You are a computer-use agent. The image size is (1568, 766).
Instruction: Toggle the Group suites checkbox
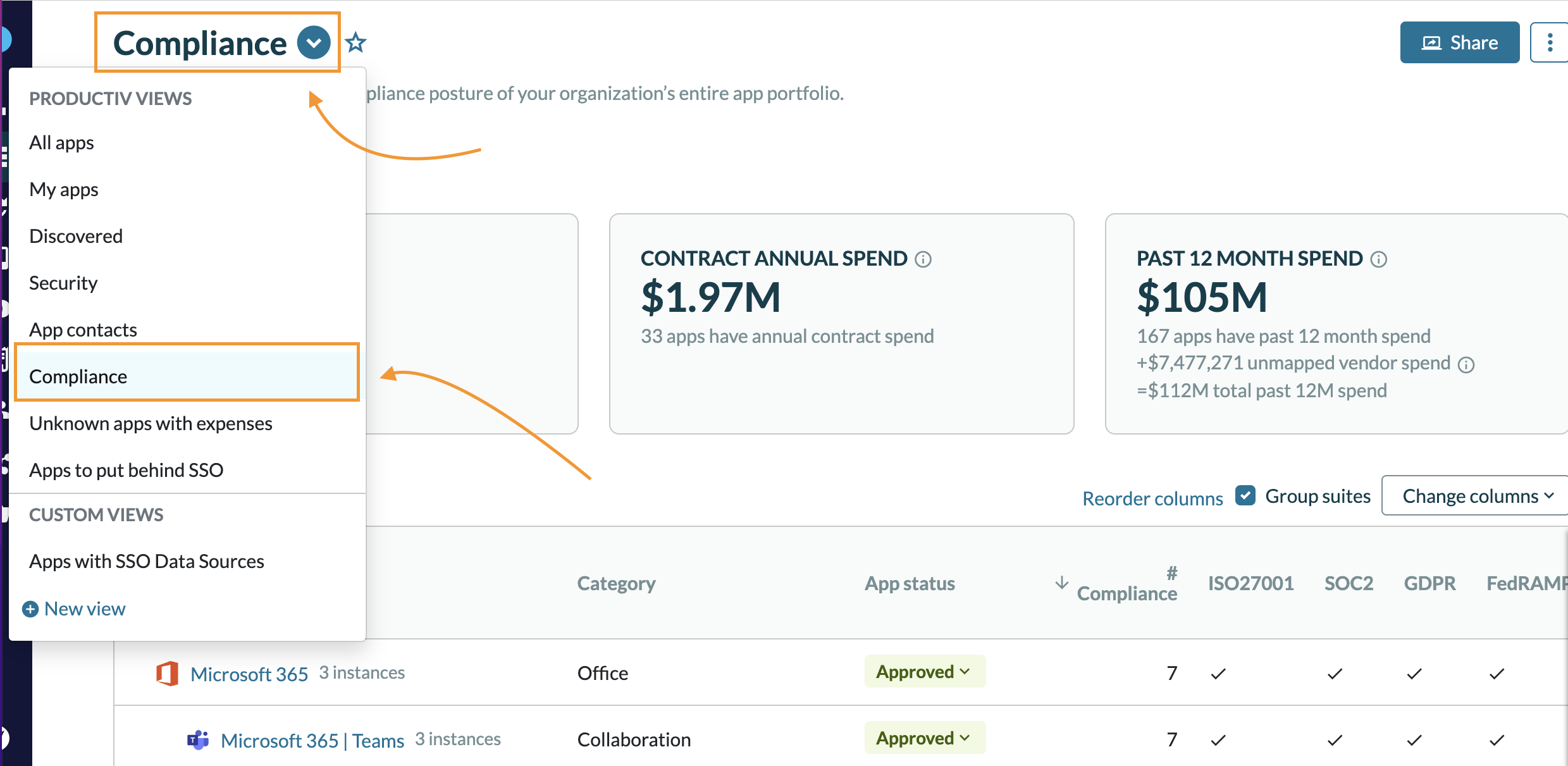pos(1245,495)
